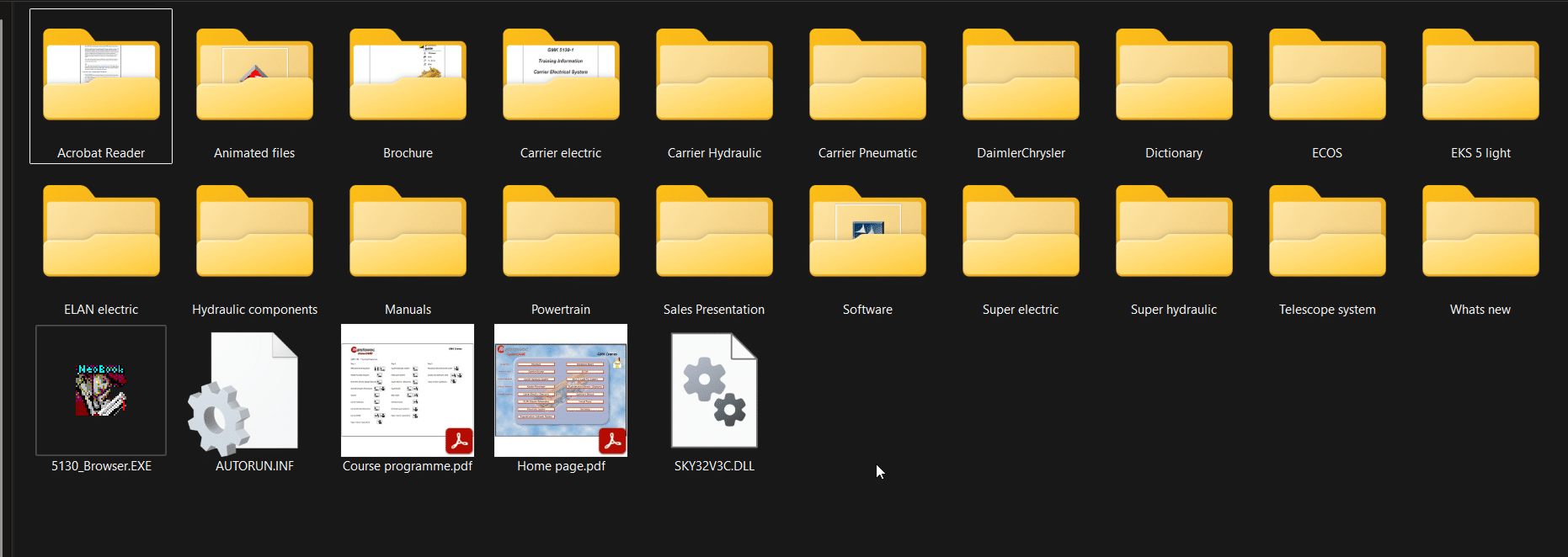The image size is (1568, 557).
Task: Click the 'ECOS' folder name
Action: (x=1327, y=153)
